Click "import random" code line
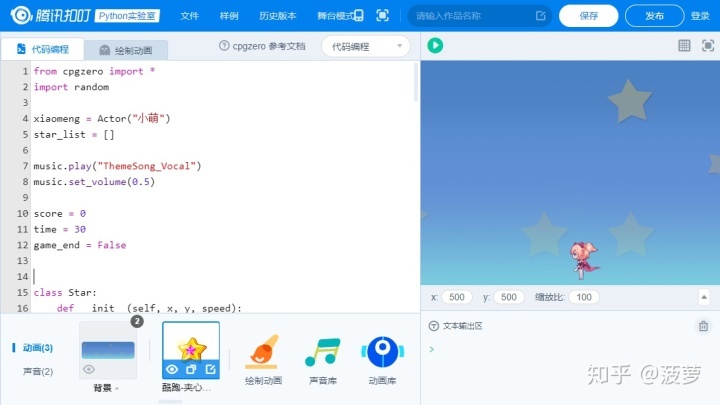 point(71,87)
